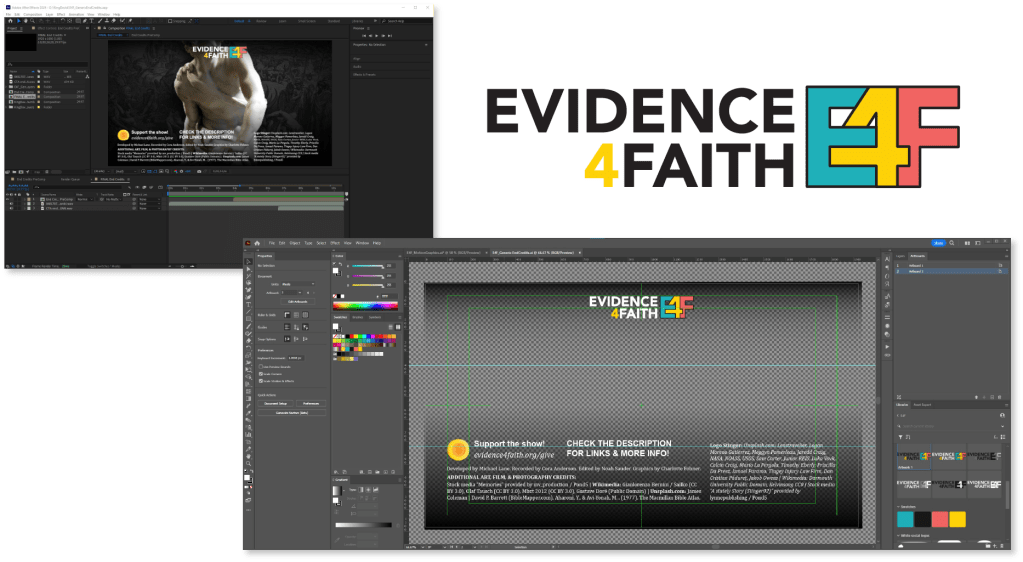Switch to the Render Queue tab

[x=70, y=180]
